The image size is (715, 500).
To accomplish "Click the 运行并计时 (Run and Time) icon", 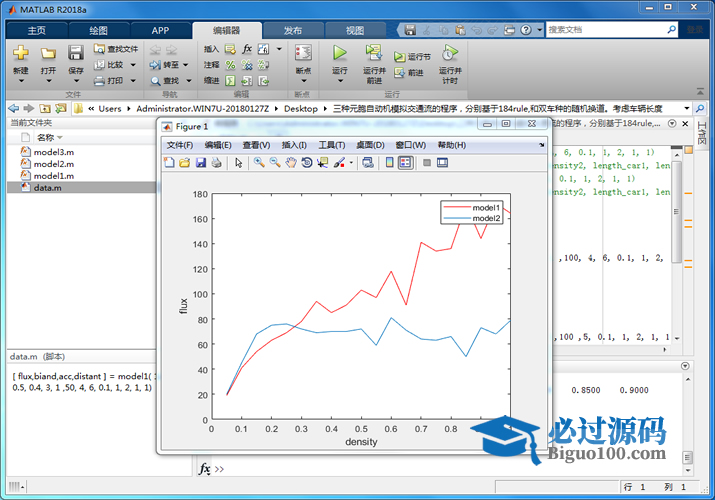I will 450,53.
